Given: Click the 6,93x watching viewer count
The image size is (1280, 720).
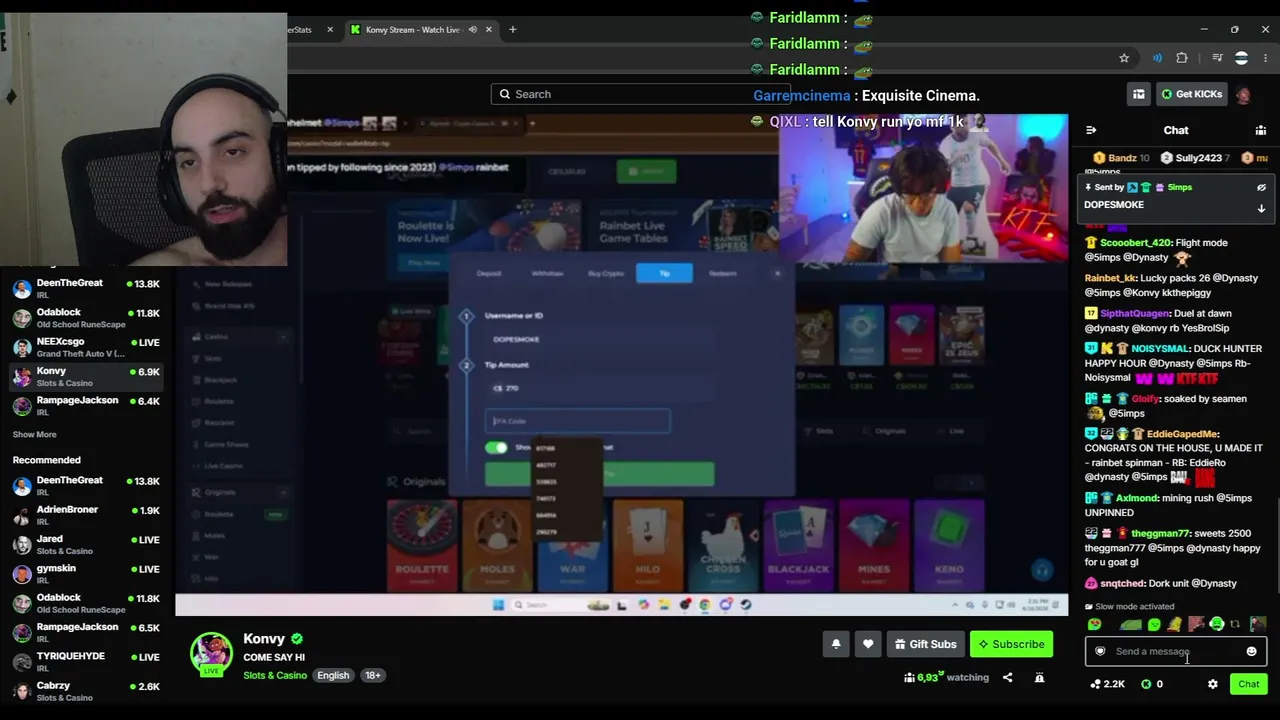Looking at the screenshot, I should 946,677.
